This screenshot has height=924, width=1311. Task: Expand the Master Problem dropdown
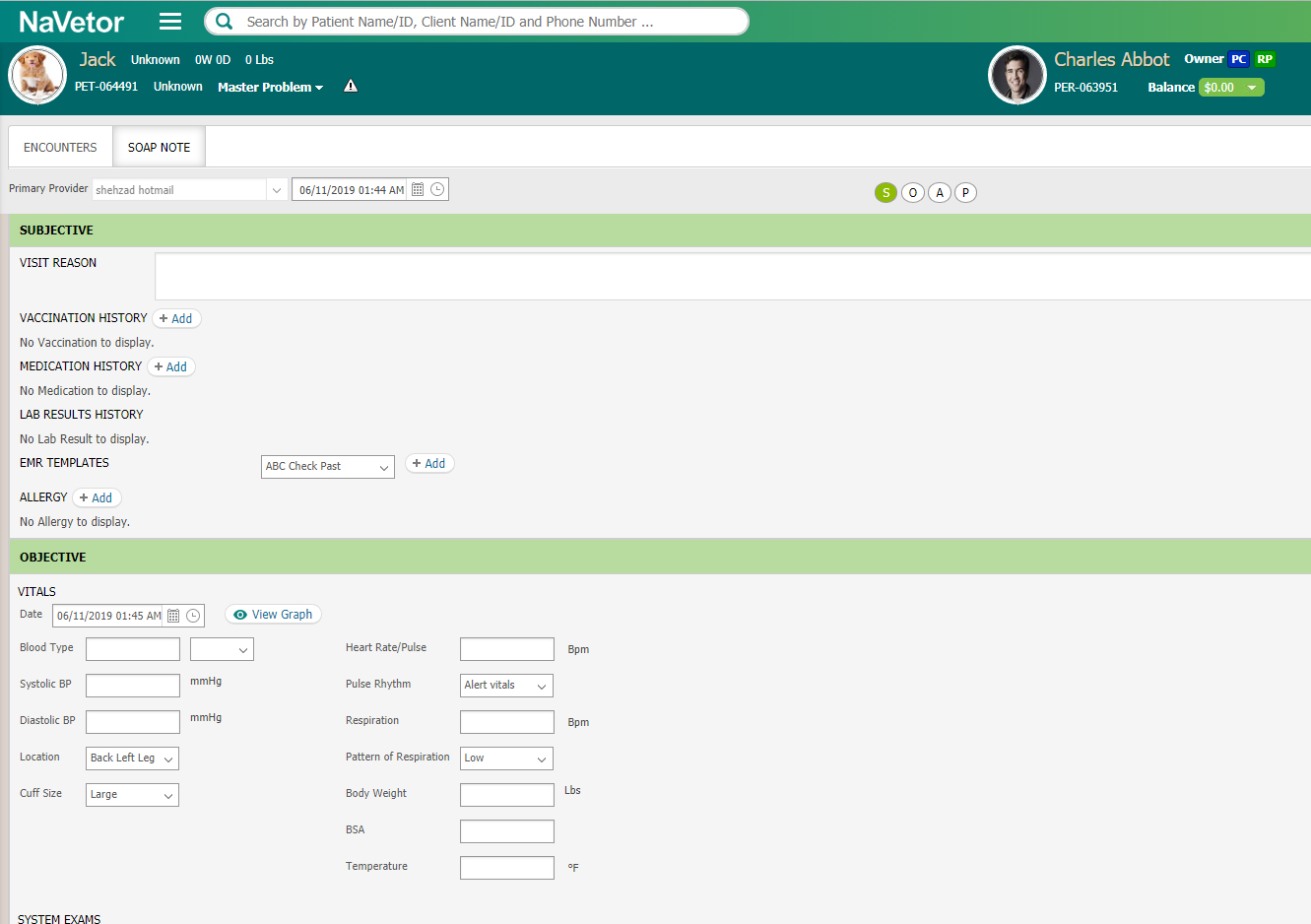(x=270, y=87)
